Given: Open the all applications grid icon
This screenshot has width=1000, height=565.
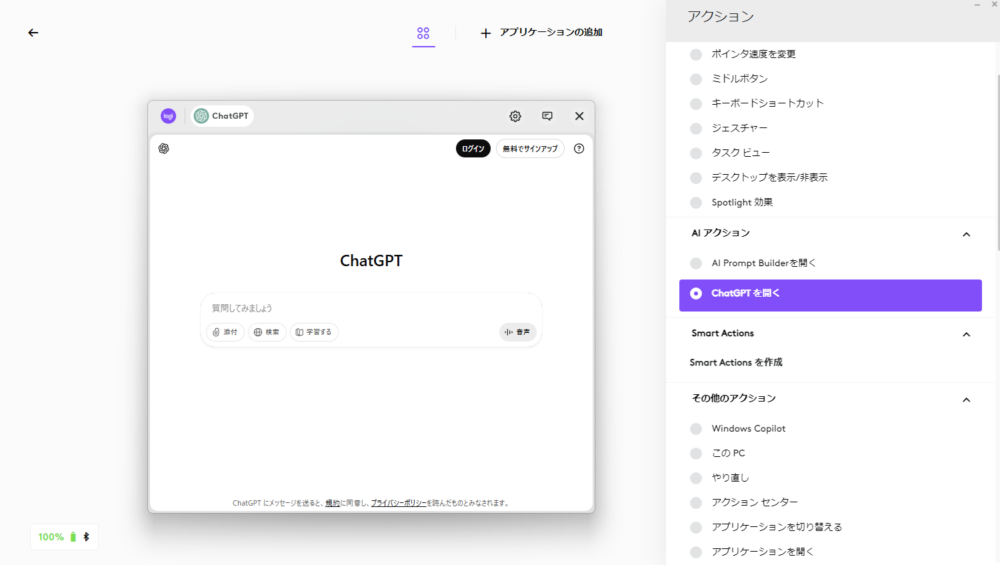Looking at the screenshot, I should tap(423, 33).
